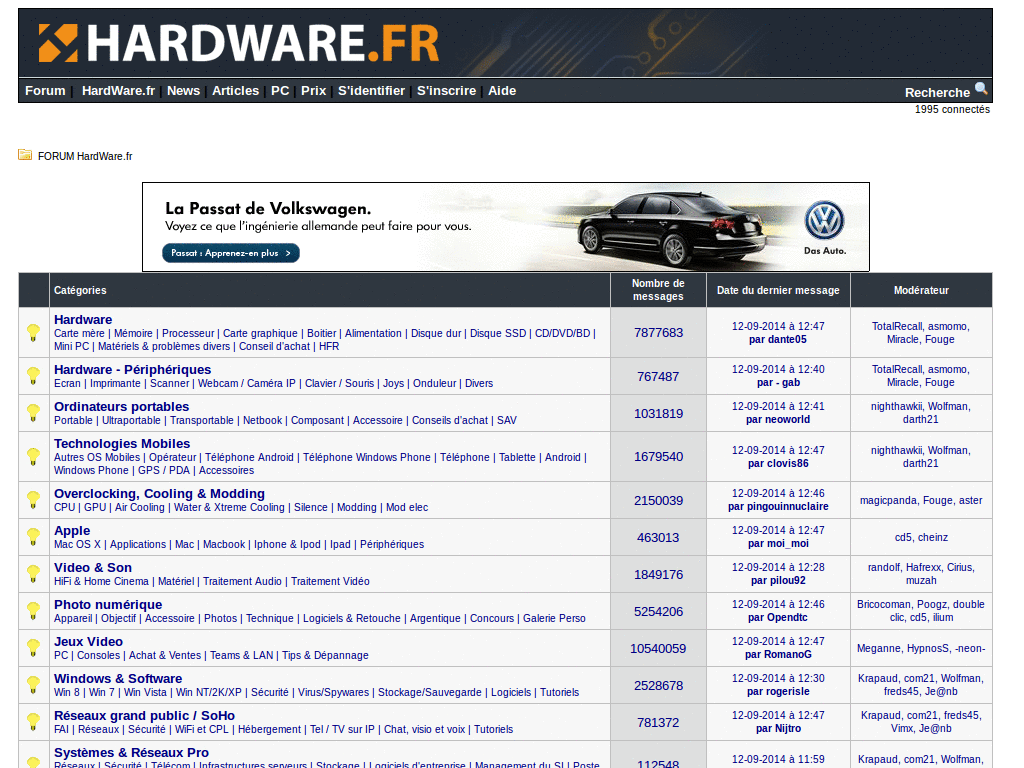Click lightbulb icon for Jeux Video
1024x768 pixels.
click(x=33, y=648)
